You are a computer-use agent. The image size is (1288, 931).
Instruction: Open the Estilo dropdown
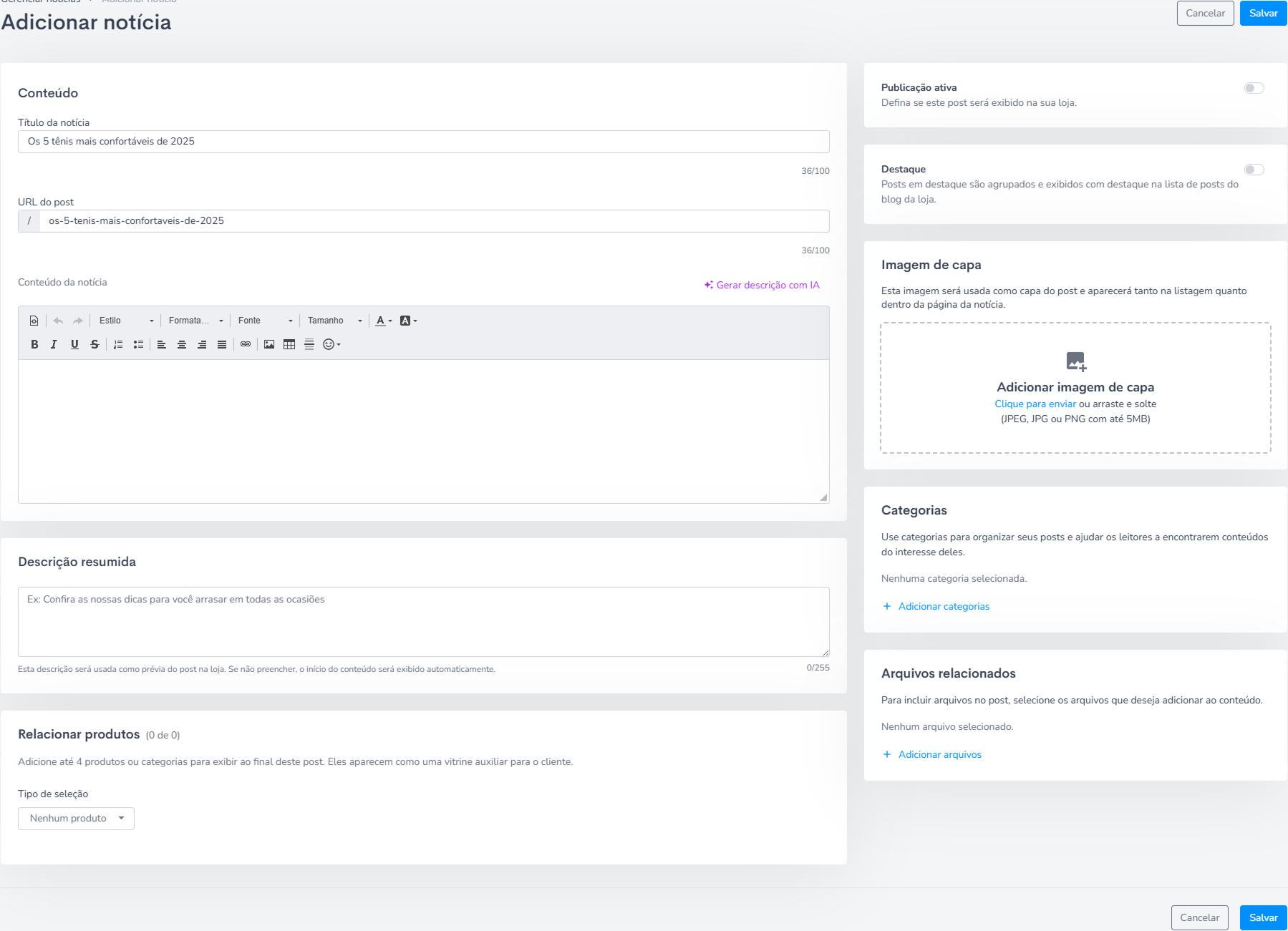pos(126,321)
